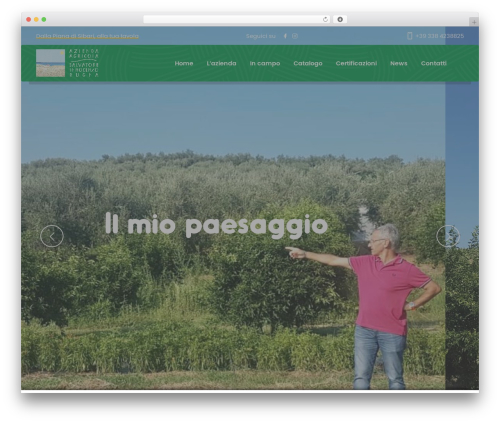Minimize the window with yellow button
500x423 pixels.
[36, 20]
